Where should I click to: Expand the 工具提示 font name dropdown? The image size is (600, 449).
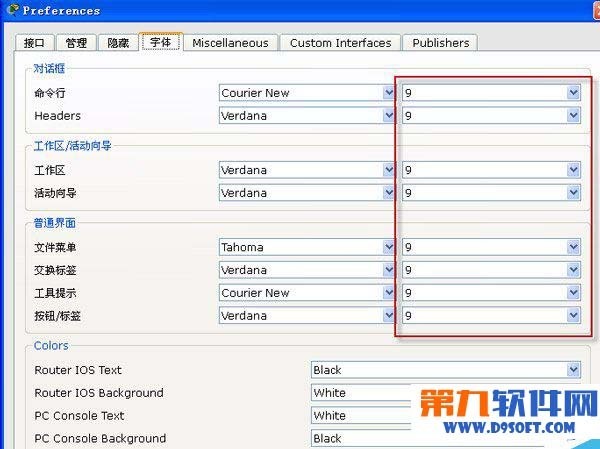pos(388,293)
